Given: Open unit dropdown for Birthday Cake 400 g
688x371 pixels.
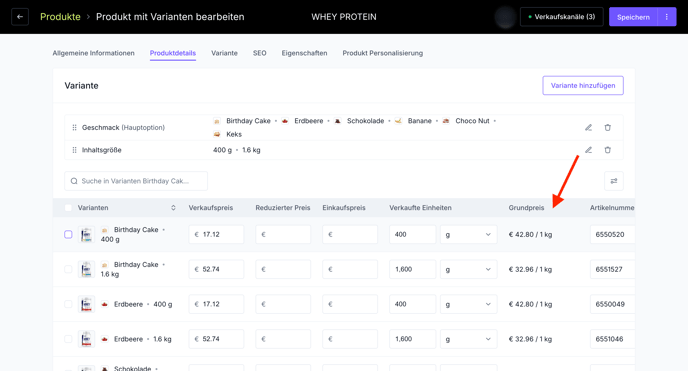Looking at the screenshot, I should pyautogui.click(x=469, y=235).
